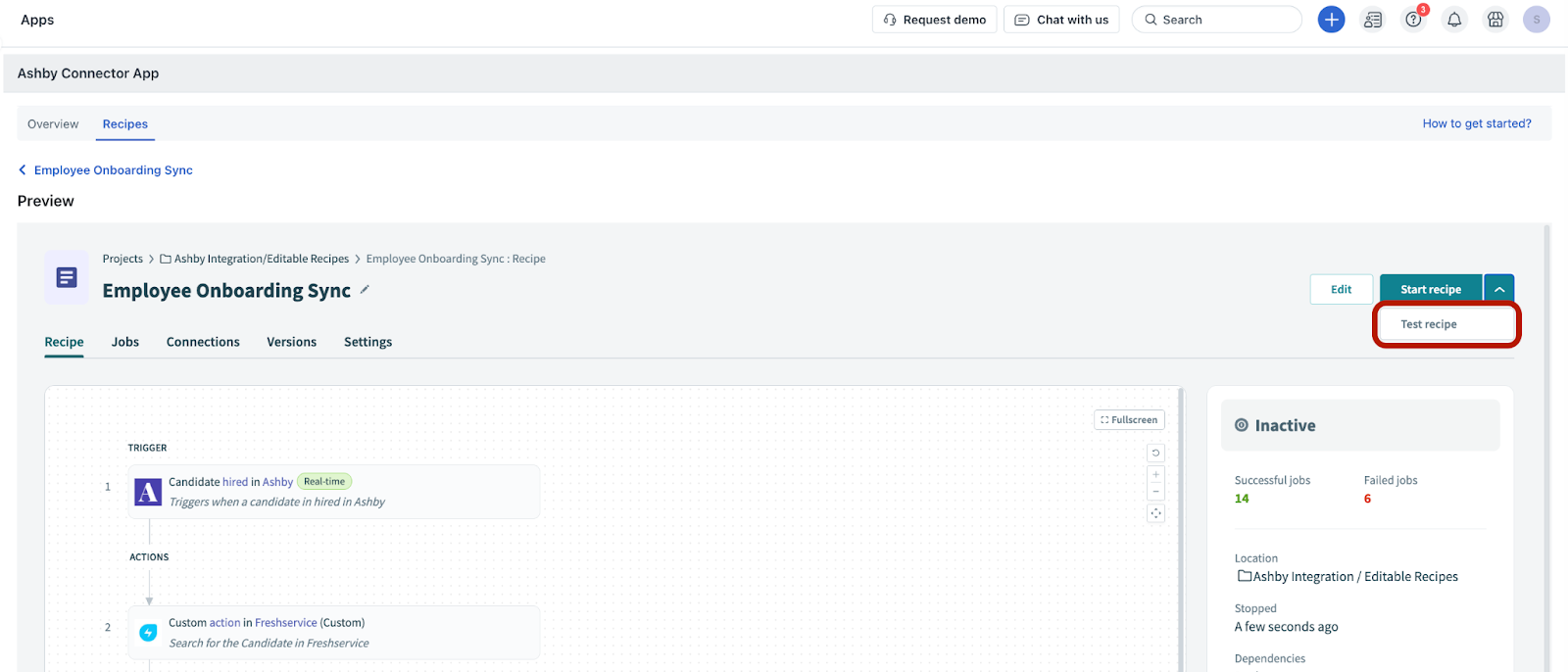1568x672 pixels.
Task: Focus the Search field in header
Action: [1216, 20]
